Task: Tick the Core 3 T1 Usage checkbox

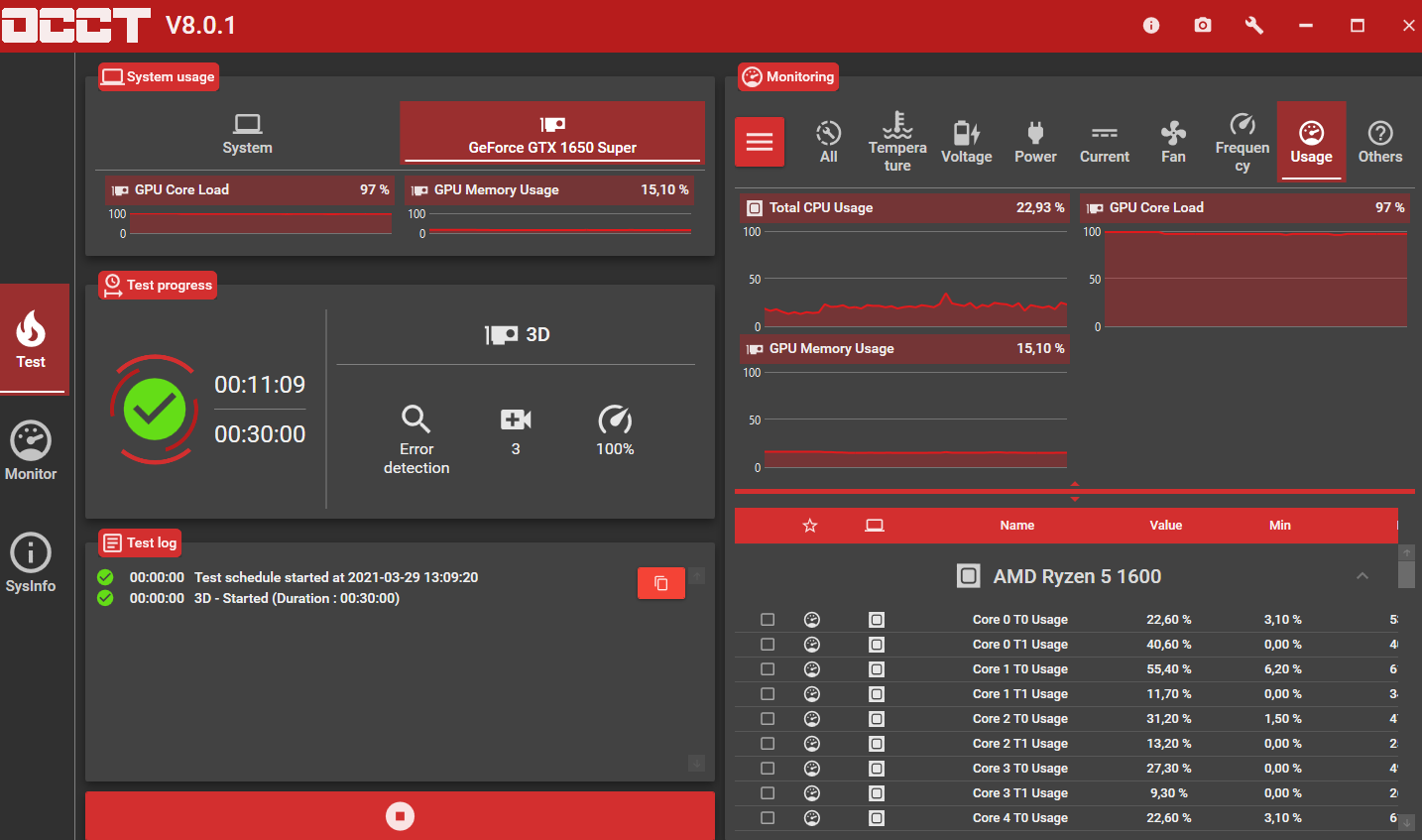Action: click(x=768, y=793)
